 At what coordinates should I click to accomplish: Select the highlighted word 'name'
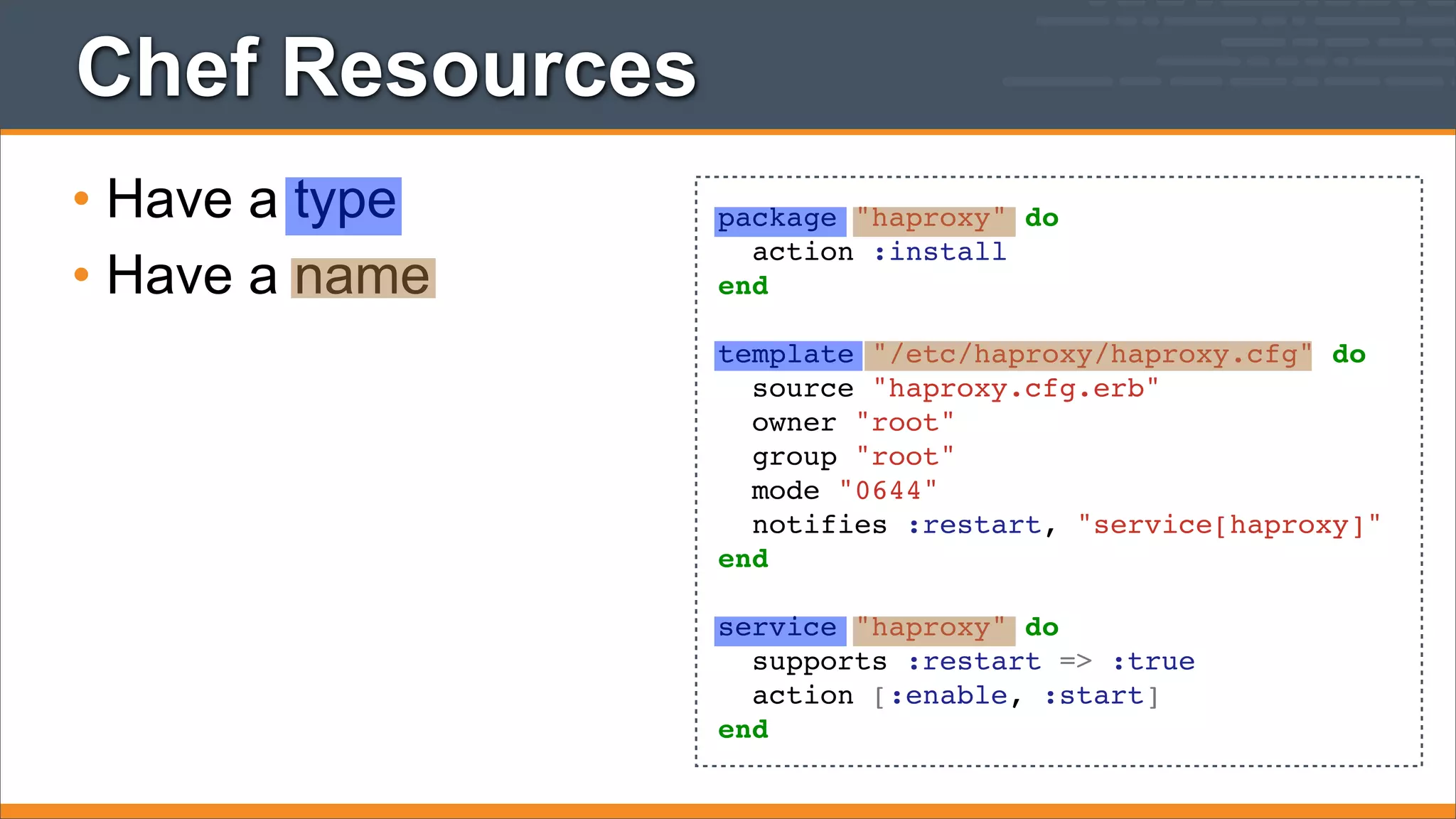point(363,277)
